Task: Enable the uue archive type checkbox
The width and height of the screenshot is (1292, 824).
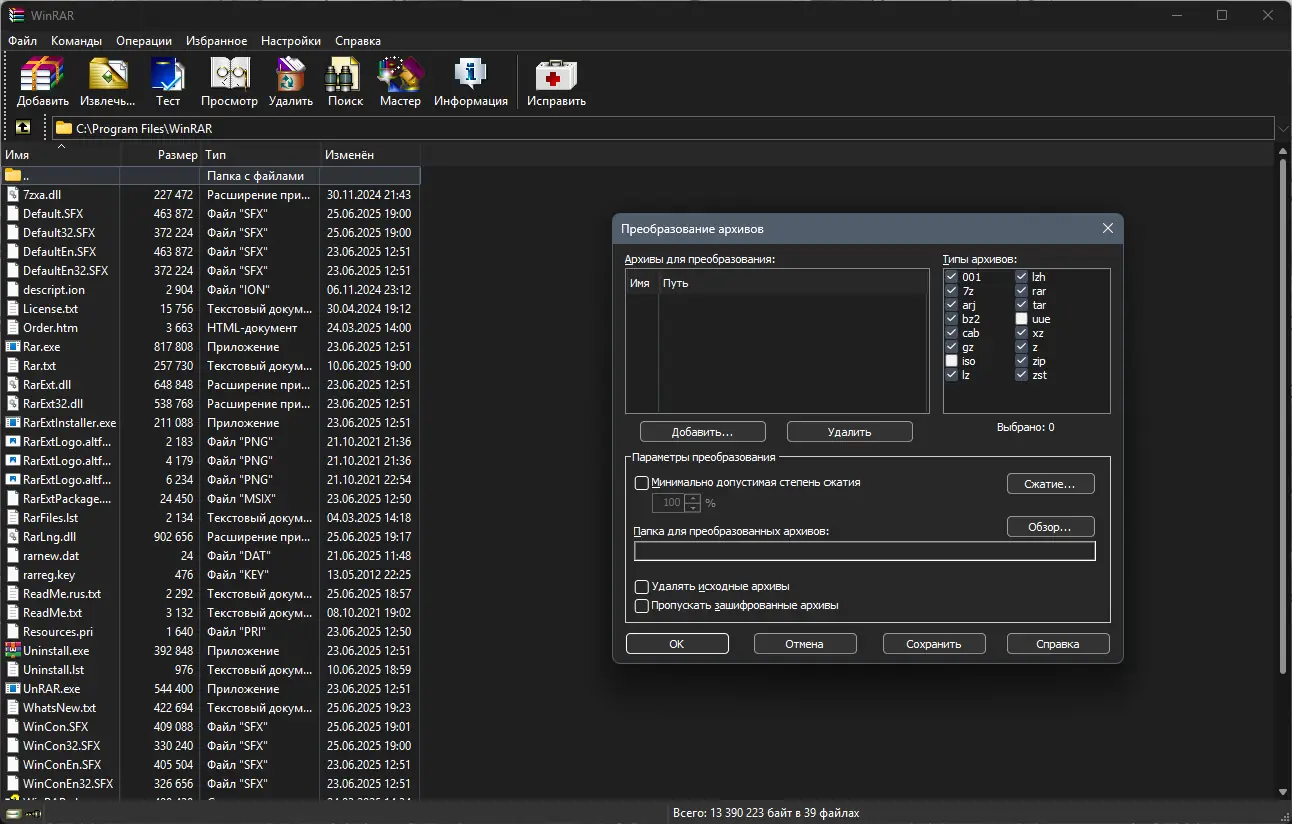Action: click(x=1022, y=319)
